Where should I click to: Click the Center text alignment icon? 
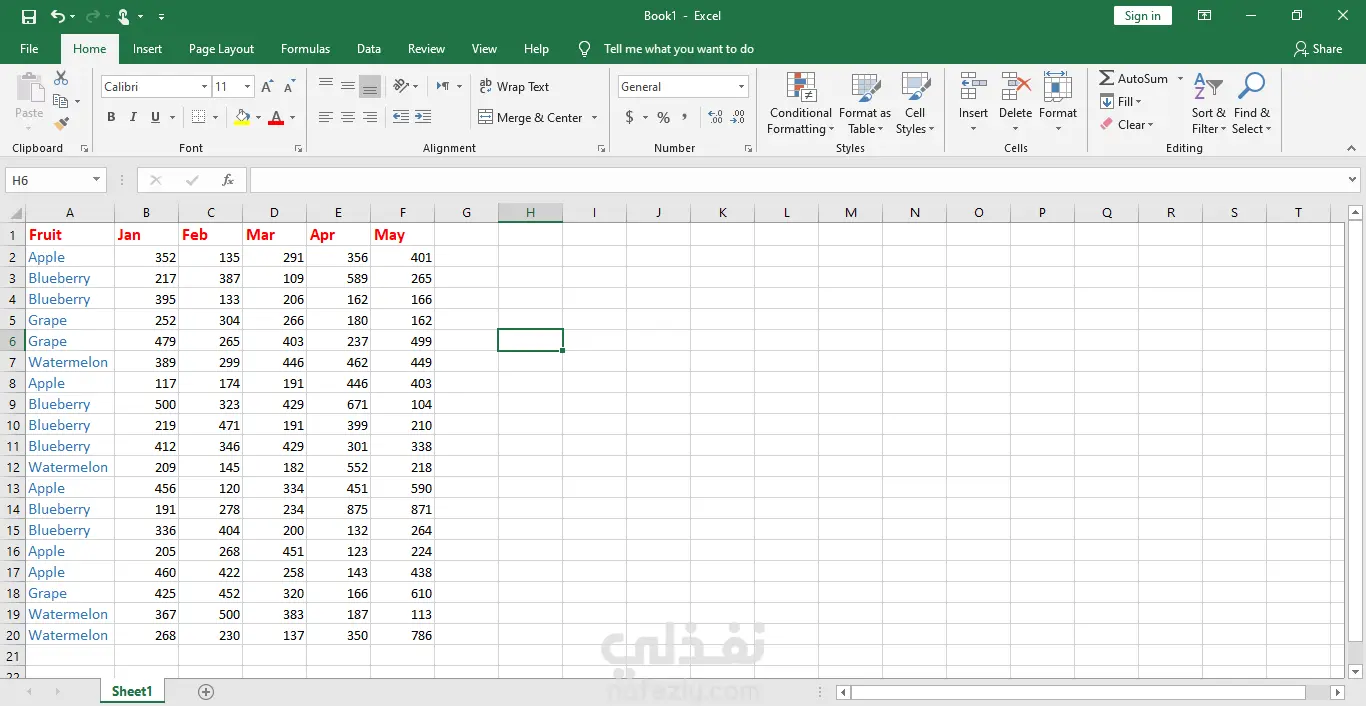click(x=348, y=117)
